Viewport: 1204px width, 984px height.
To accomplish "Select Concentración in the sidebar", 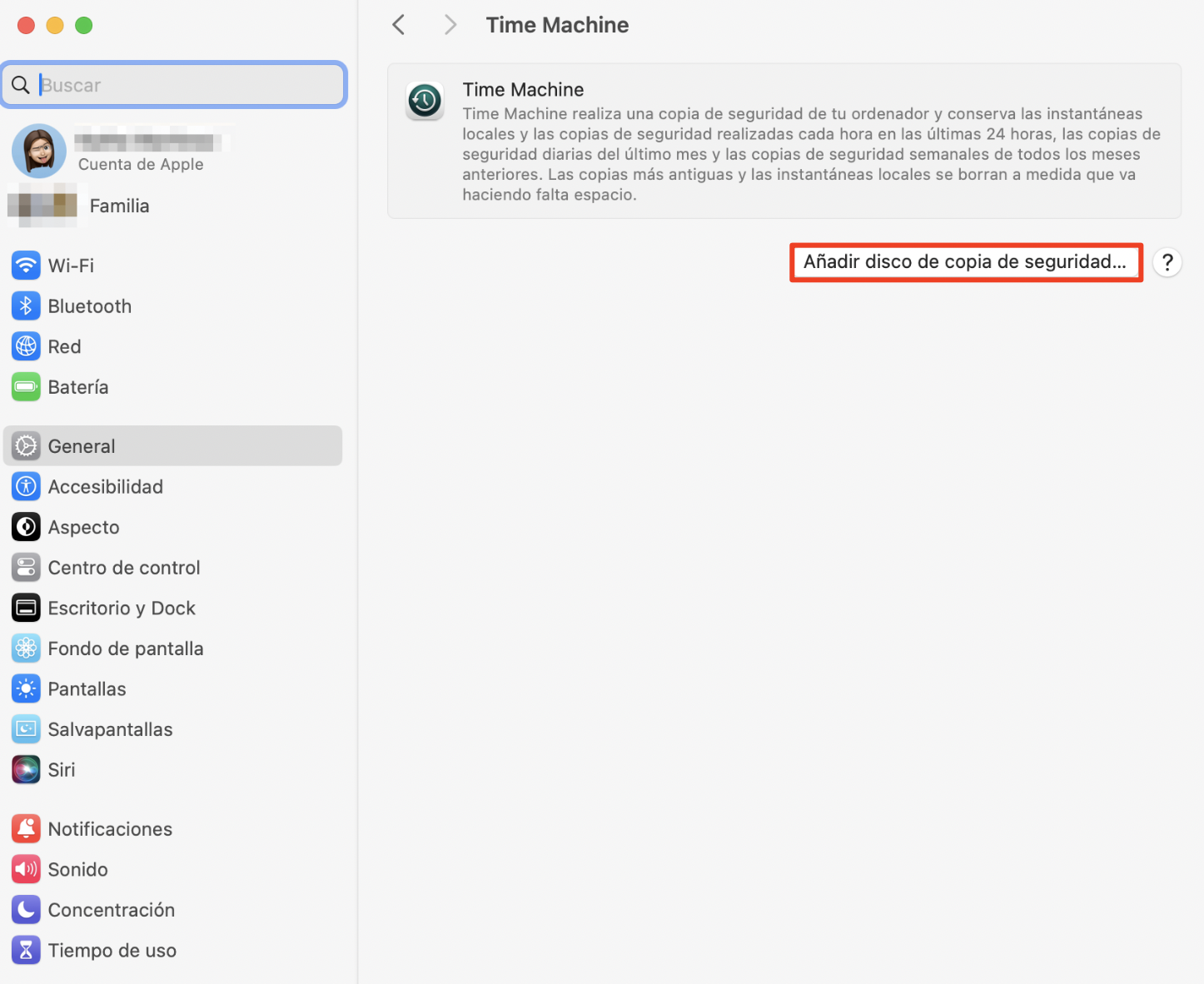I will point(173,910).
